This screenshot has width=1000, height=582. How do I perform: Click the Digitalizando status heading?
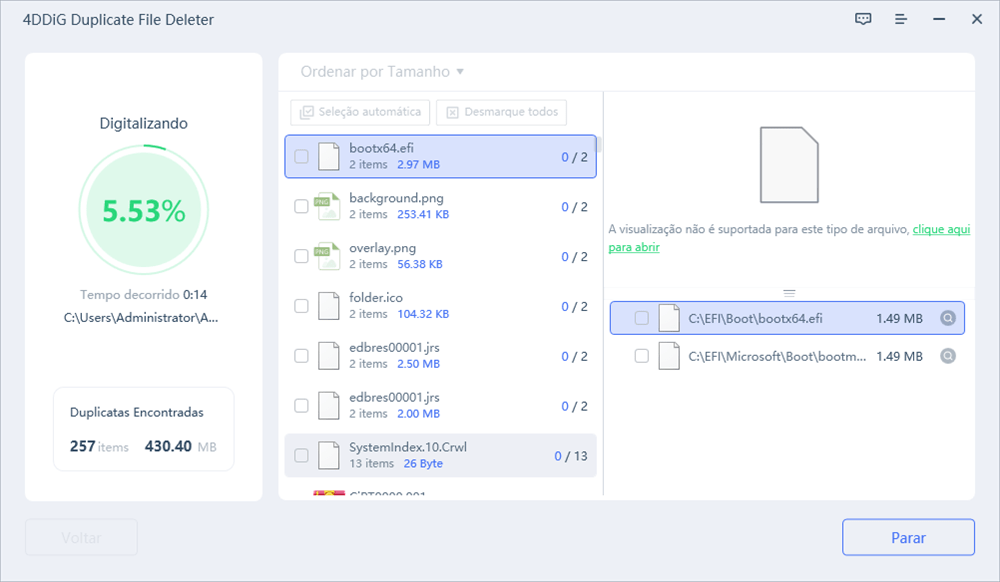(x=143, y=123)
